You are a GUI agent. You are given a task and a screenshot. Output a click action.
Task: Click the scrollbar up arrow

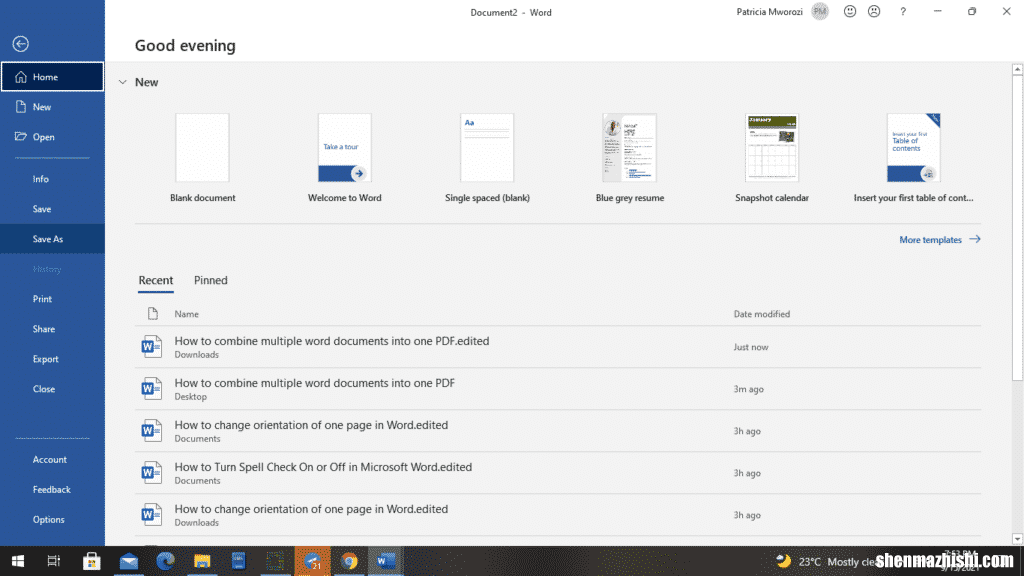[1017, 69]
